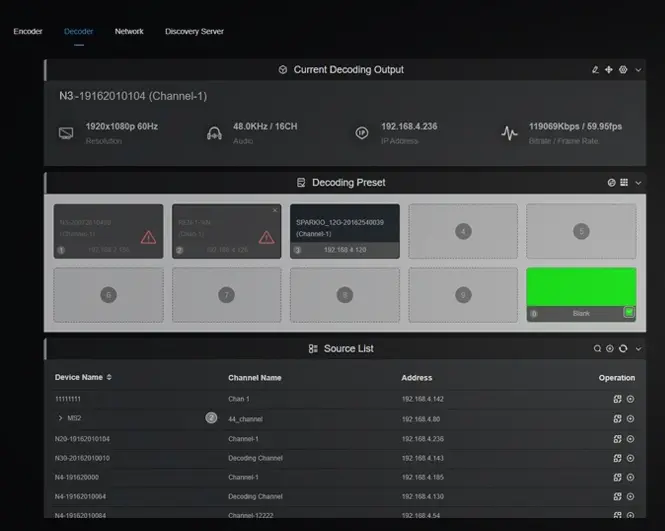The height and width of the screenshot is (531, 665).
Task: Remove preset 2 with its X button
Action: [275, 210]
